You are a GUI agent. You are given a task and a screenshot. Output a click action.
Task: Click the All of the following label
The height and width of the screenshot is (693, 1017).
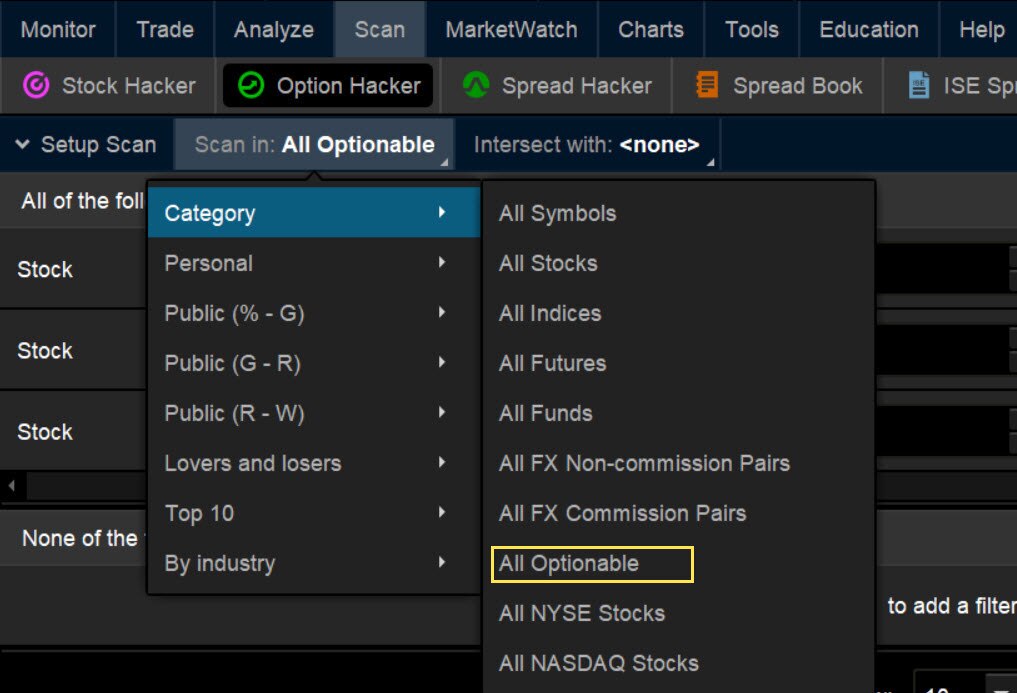(x=82, y=201)
